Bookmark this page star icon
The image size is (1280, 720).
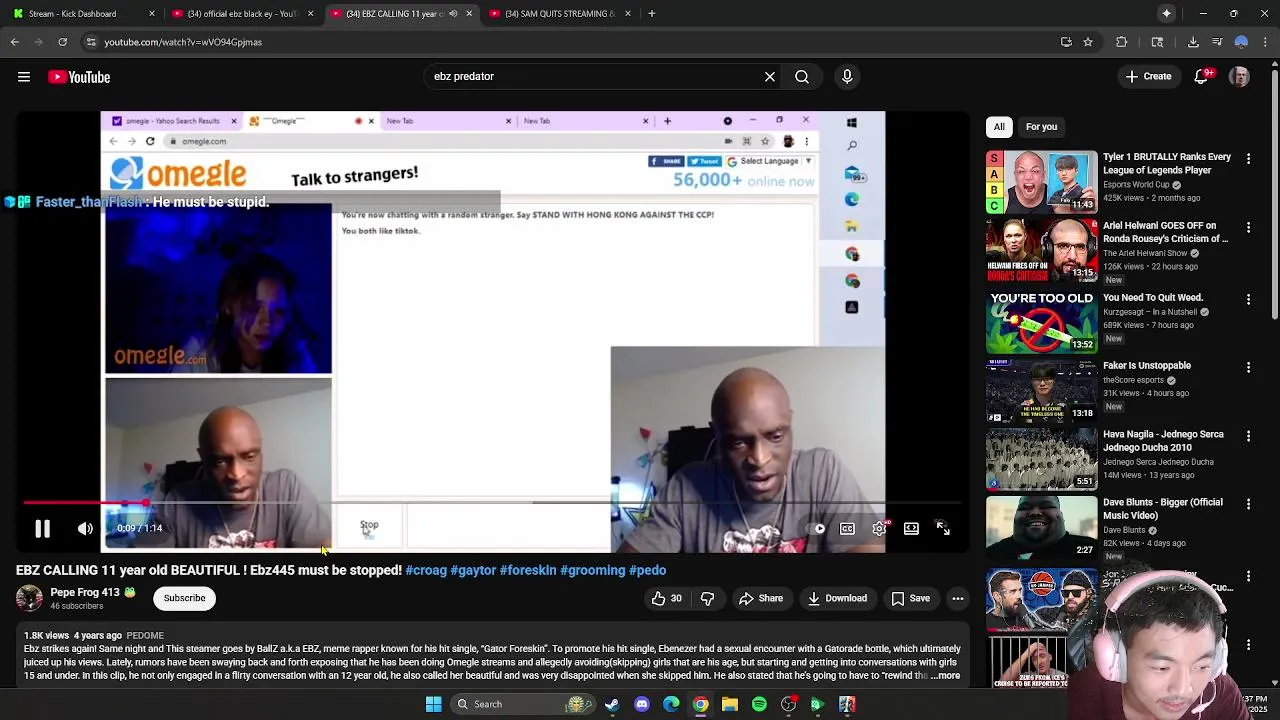tap(1088, 42)
